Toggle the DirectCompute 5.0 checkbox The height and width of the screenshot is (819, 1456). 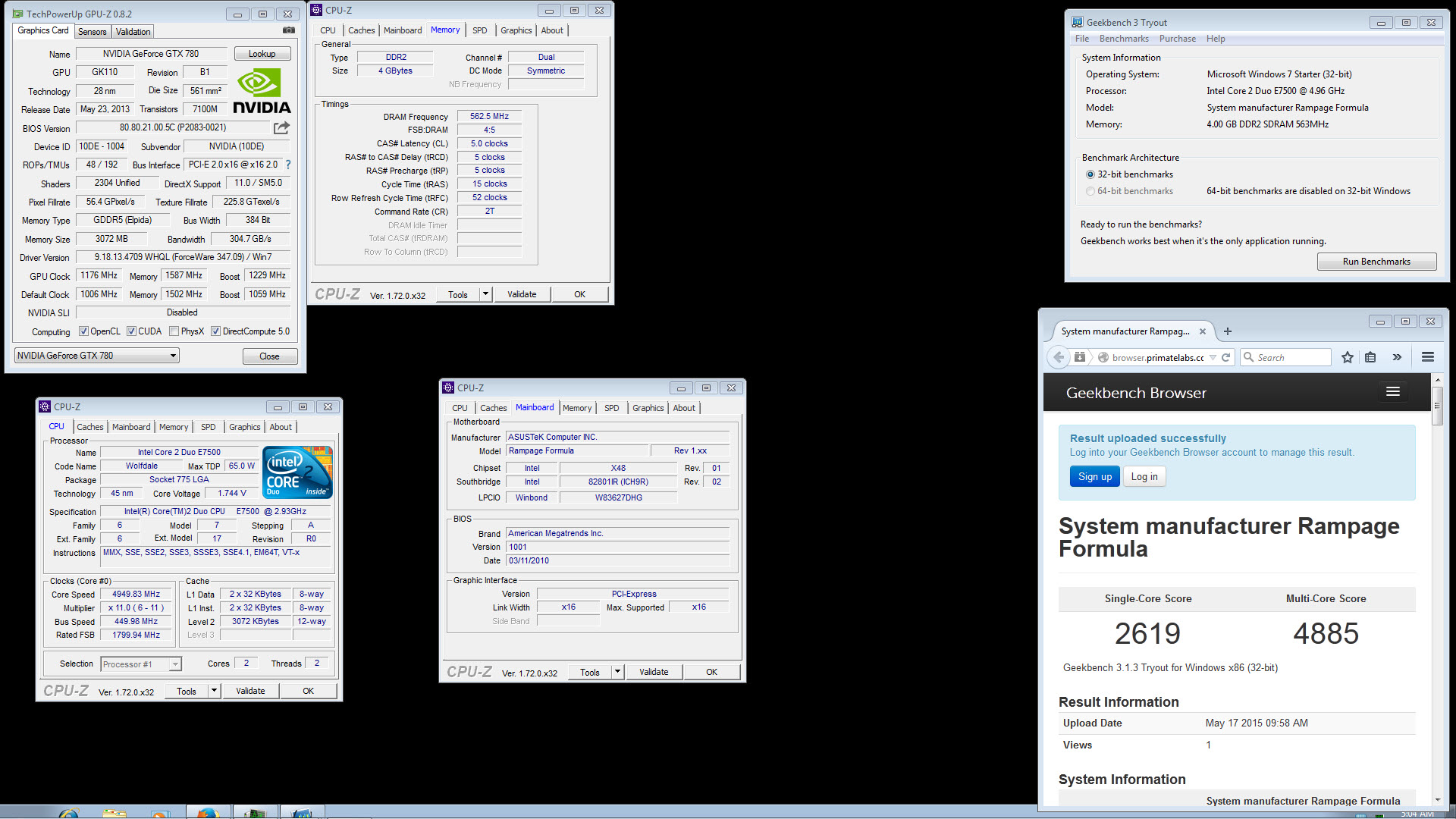pyautogui.click(x=216, y=331)
